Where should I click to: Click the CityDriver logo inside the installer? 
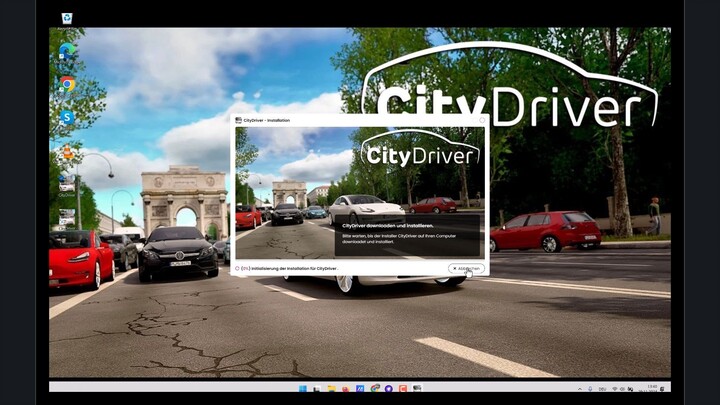(x=420, y=154)
